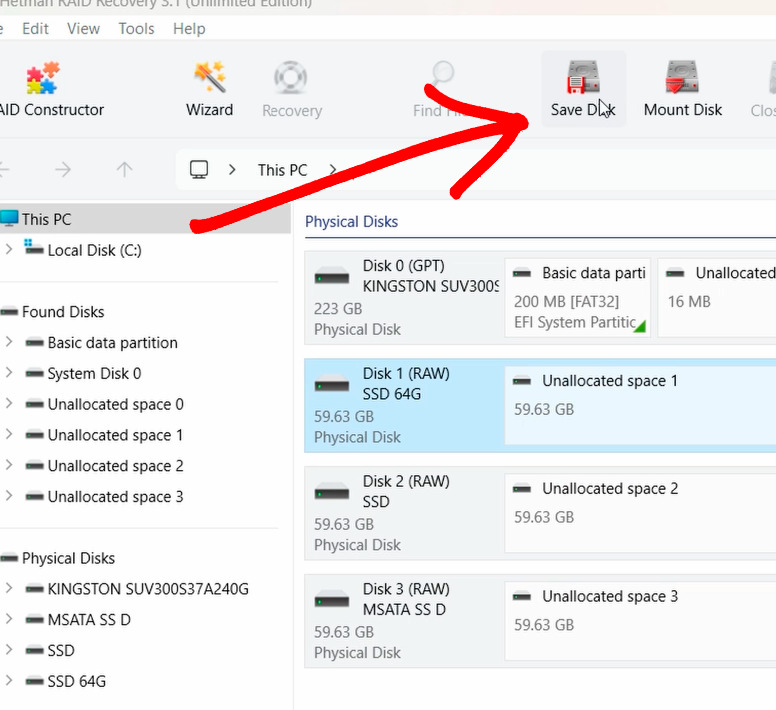Image resolution: width=776 pixels, height=710 pixels.
Task: Select Found Disks group in tree
Action: (63, 312)
